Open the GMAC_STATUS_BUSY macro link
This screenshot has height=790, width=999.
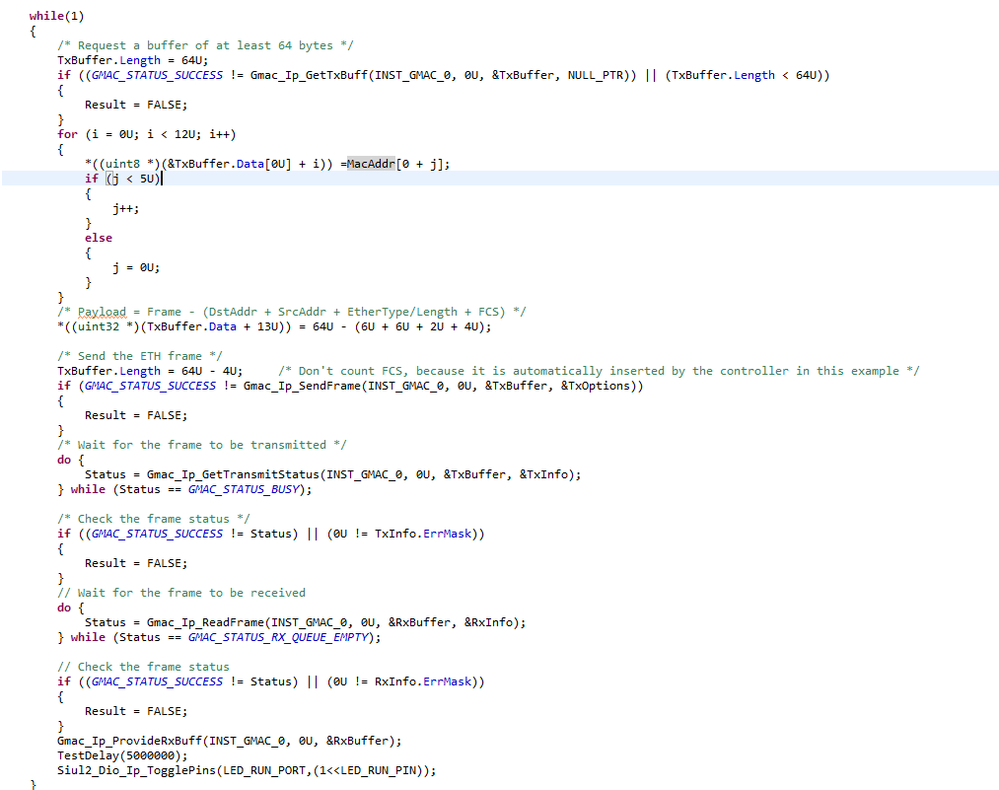coord(243,489)
